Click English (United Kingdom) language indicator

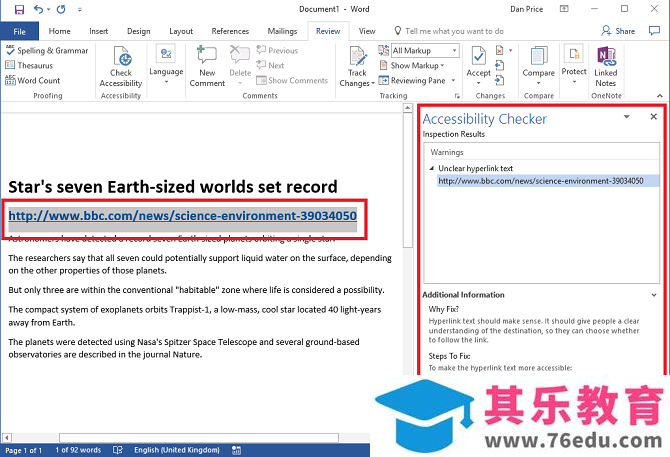tap(177, 450)
